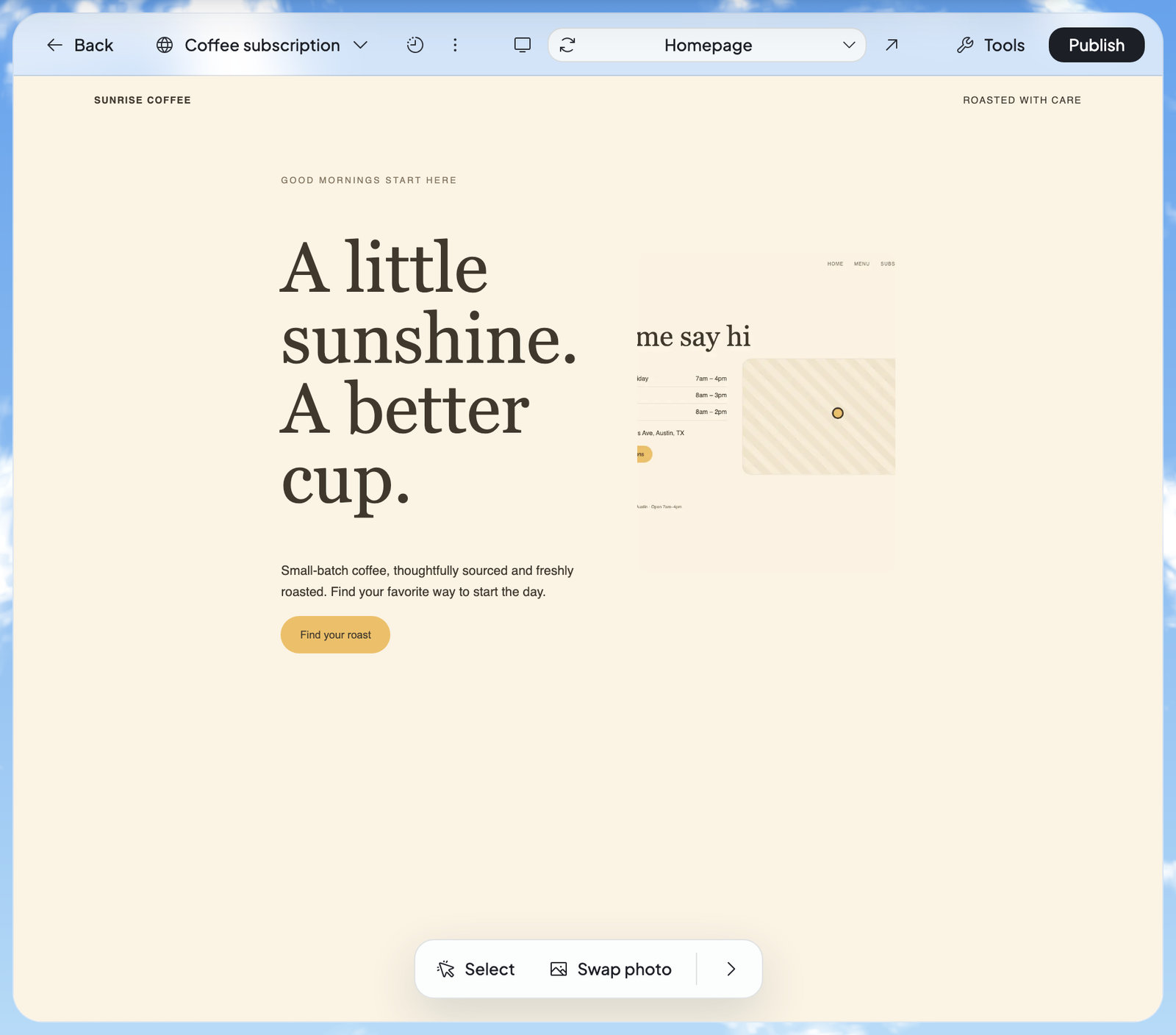Viewport: 1176px width, 1035px height.
Task: Open the three-dot more options menu
Action: coord(455,45)
